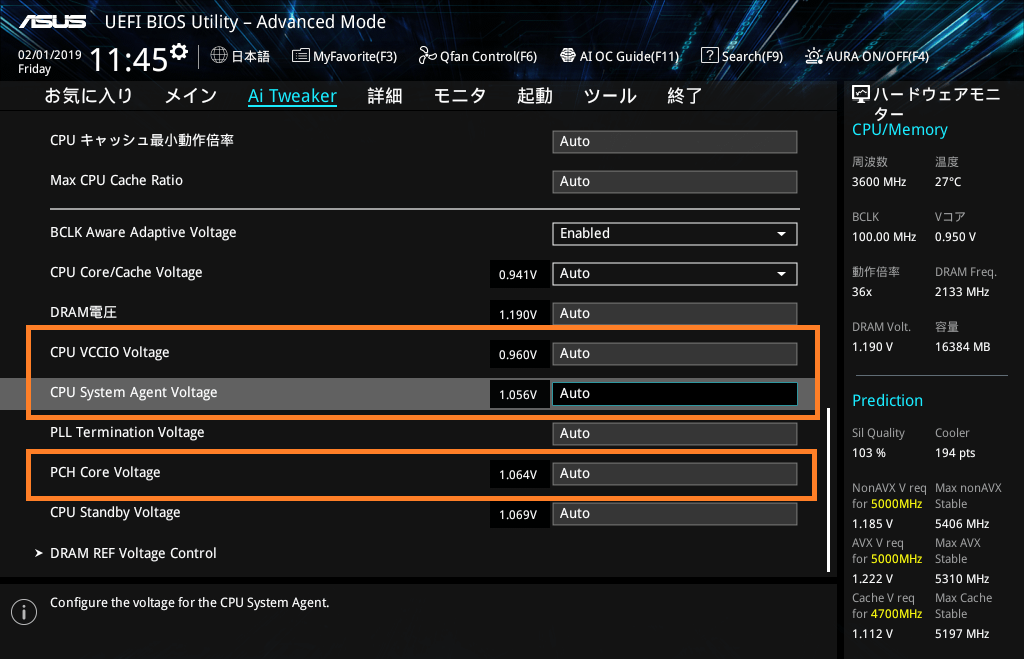Click the 2133 MHz DRAM Freq. value
This screenshot has height=659, width=1024.
click(962, 292)
